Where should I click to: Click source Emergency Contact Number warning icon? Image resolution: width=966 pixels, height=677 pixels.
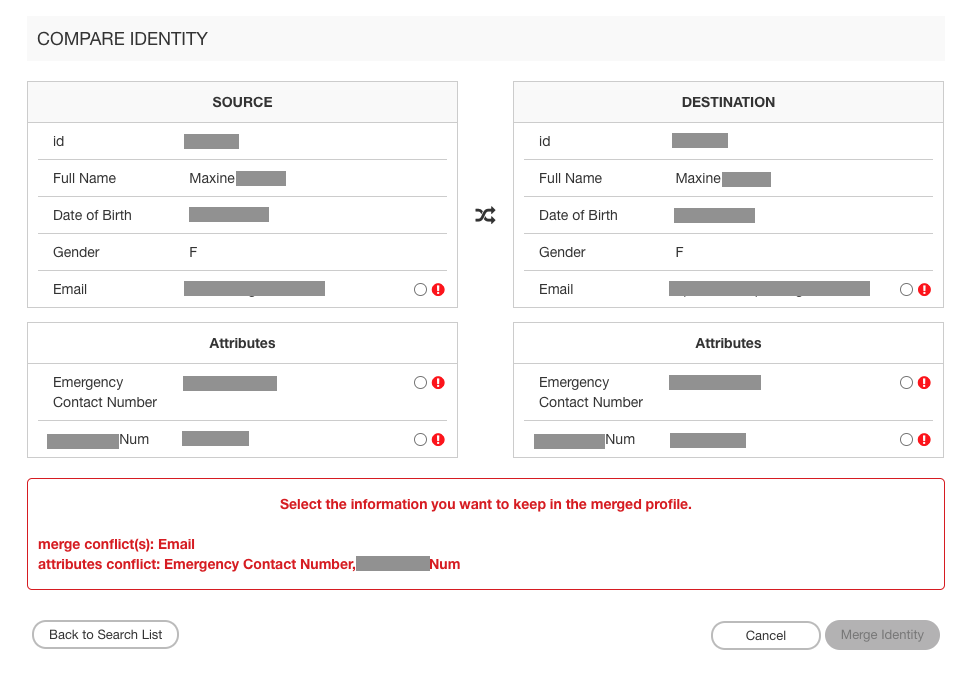438,383
